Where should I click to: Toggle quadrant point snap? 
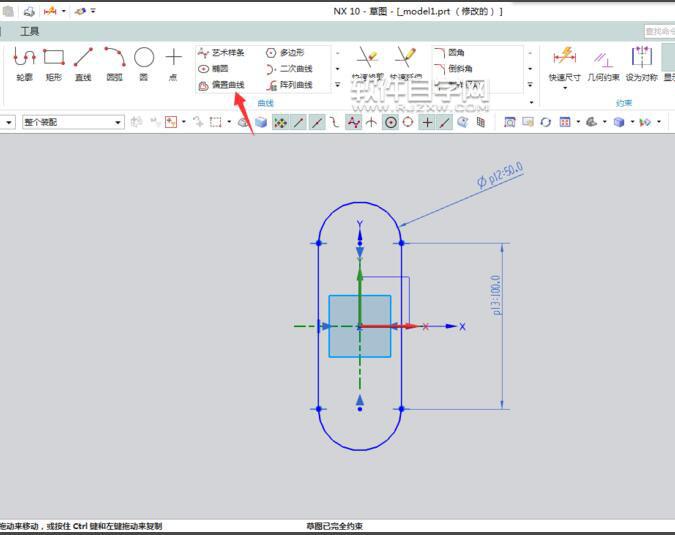click(408, 123)
